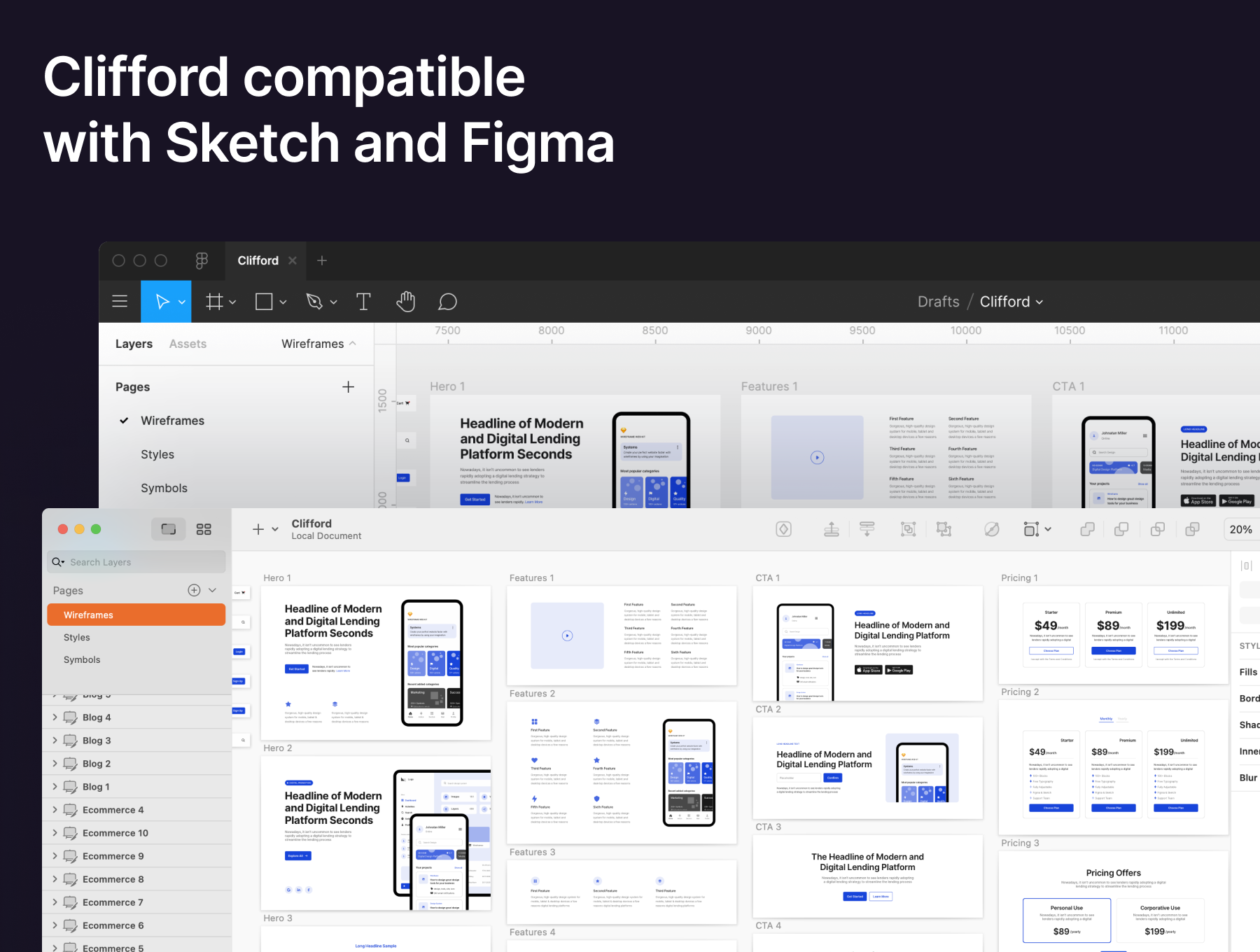Switch Sketch sidebar to layer list view
The height and width of the screenshot is (952, 1260).
coord(169,529)
